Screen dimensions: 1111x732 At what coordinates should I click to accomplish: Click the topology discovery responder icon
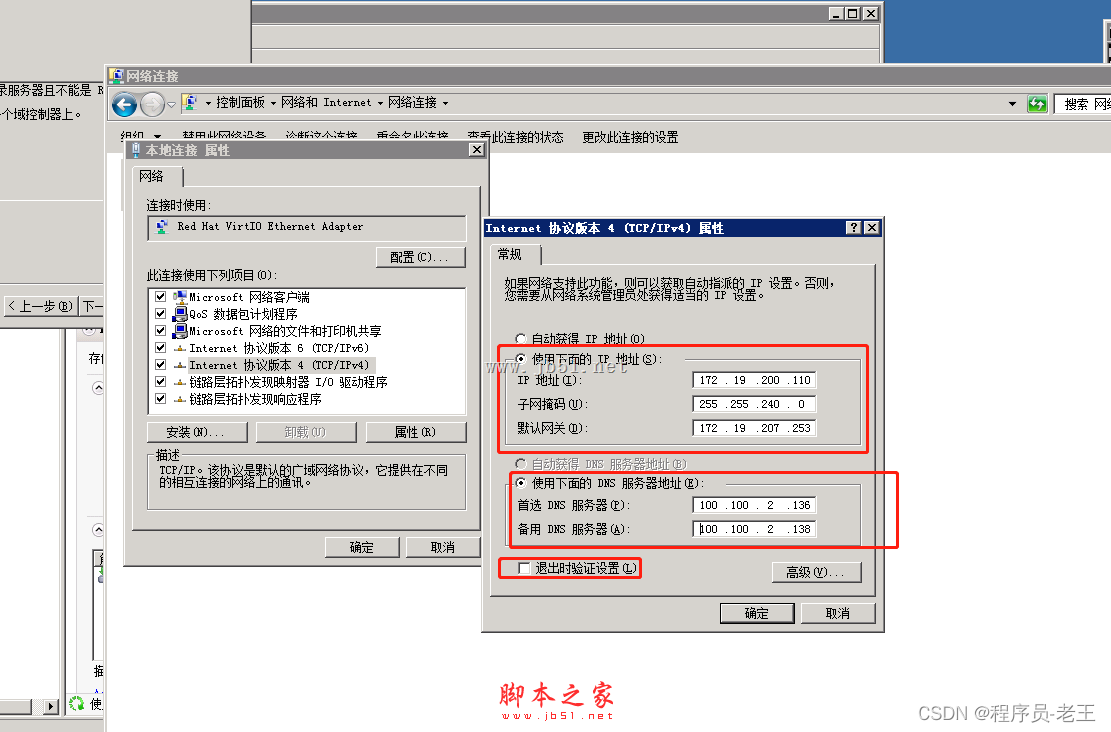pos(180,399)
